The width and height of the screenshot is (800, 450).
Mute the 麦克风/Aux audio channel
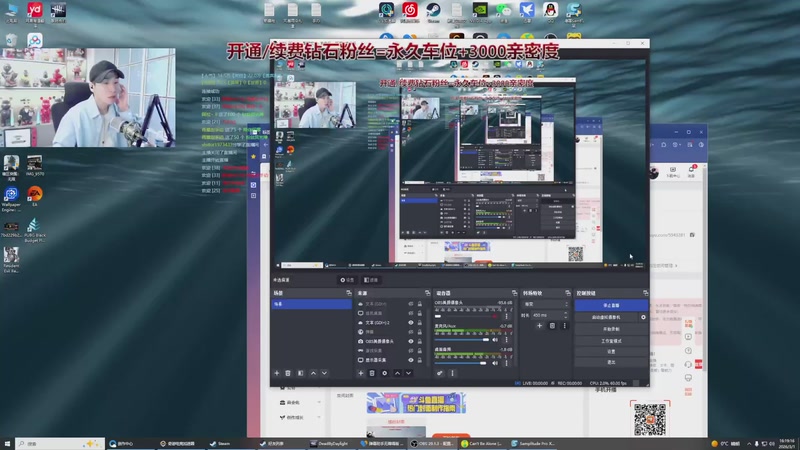click(x=495, y=340)
